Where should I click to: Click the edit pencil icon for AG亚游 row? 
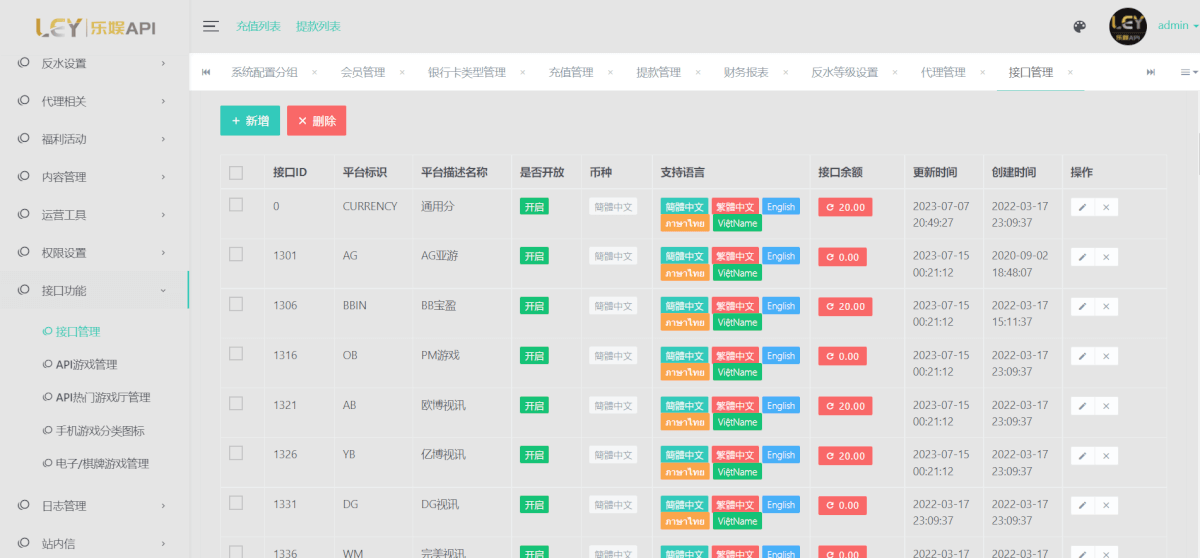(x=1081, y=257)
